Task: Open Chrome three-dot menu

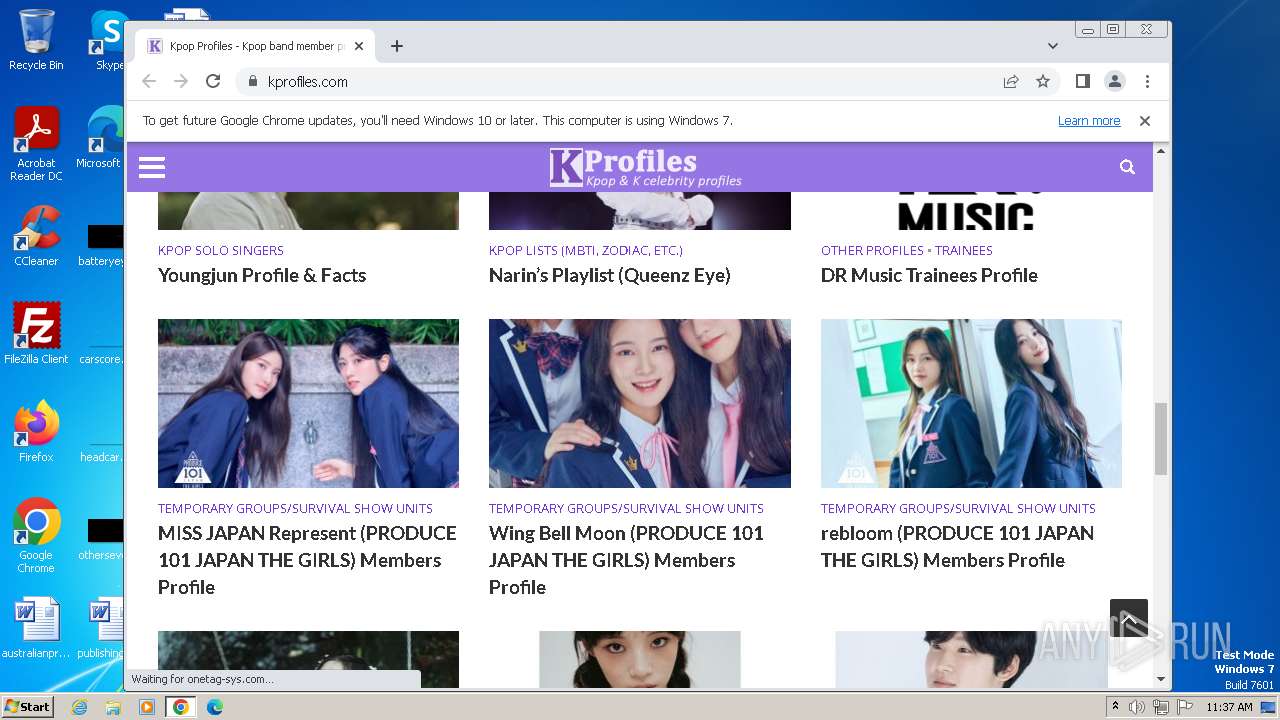Action: 1147,82
